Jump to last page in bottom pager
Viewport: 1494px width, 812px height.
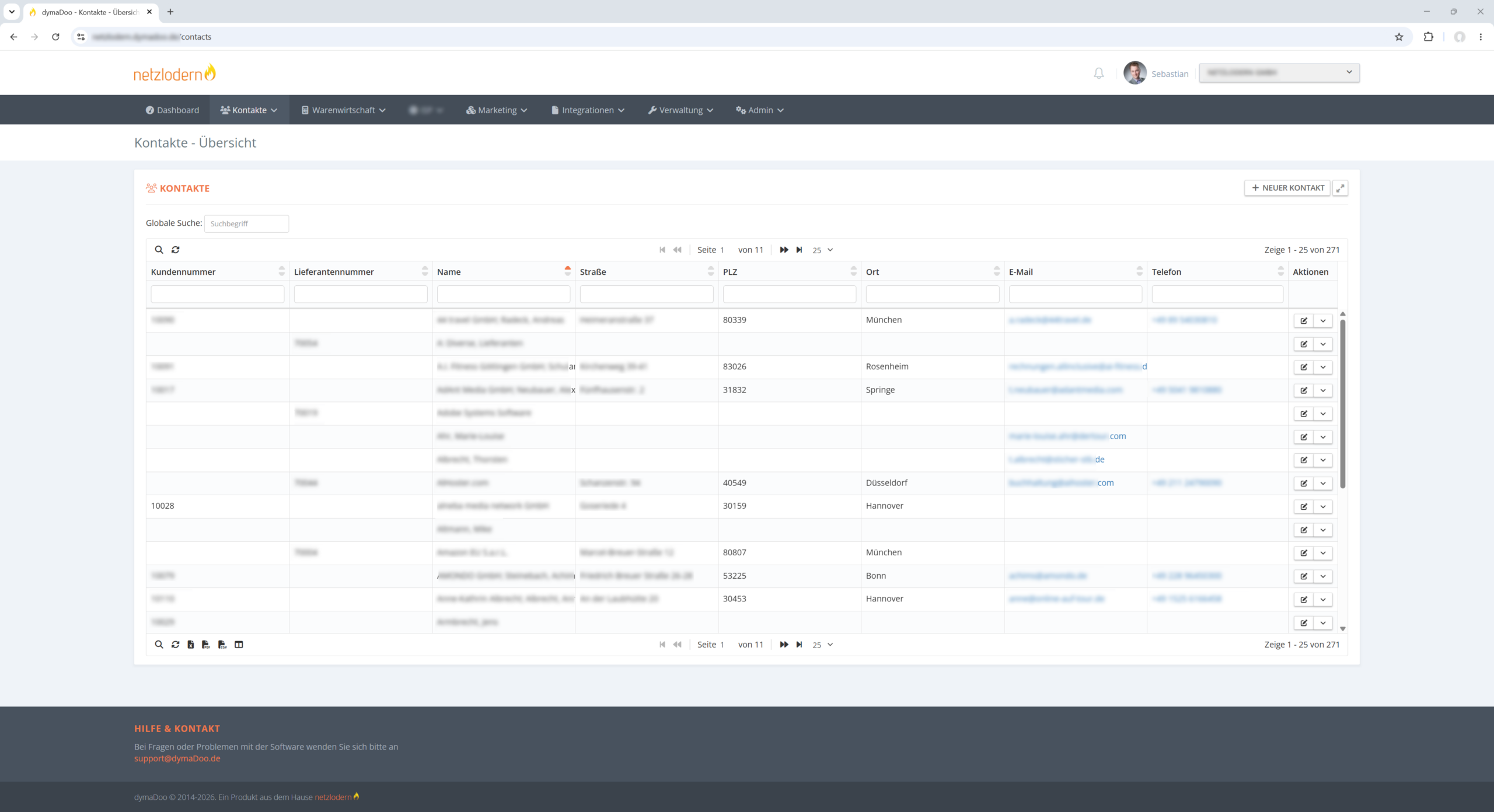point(800,645)
